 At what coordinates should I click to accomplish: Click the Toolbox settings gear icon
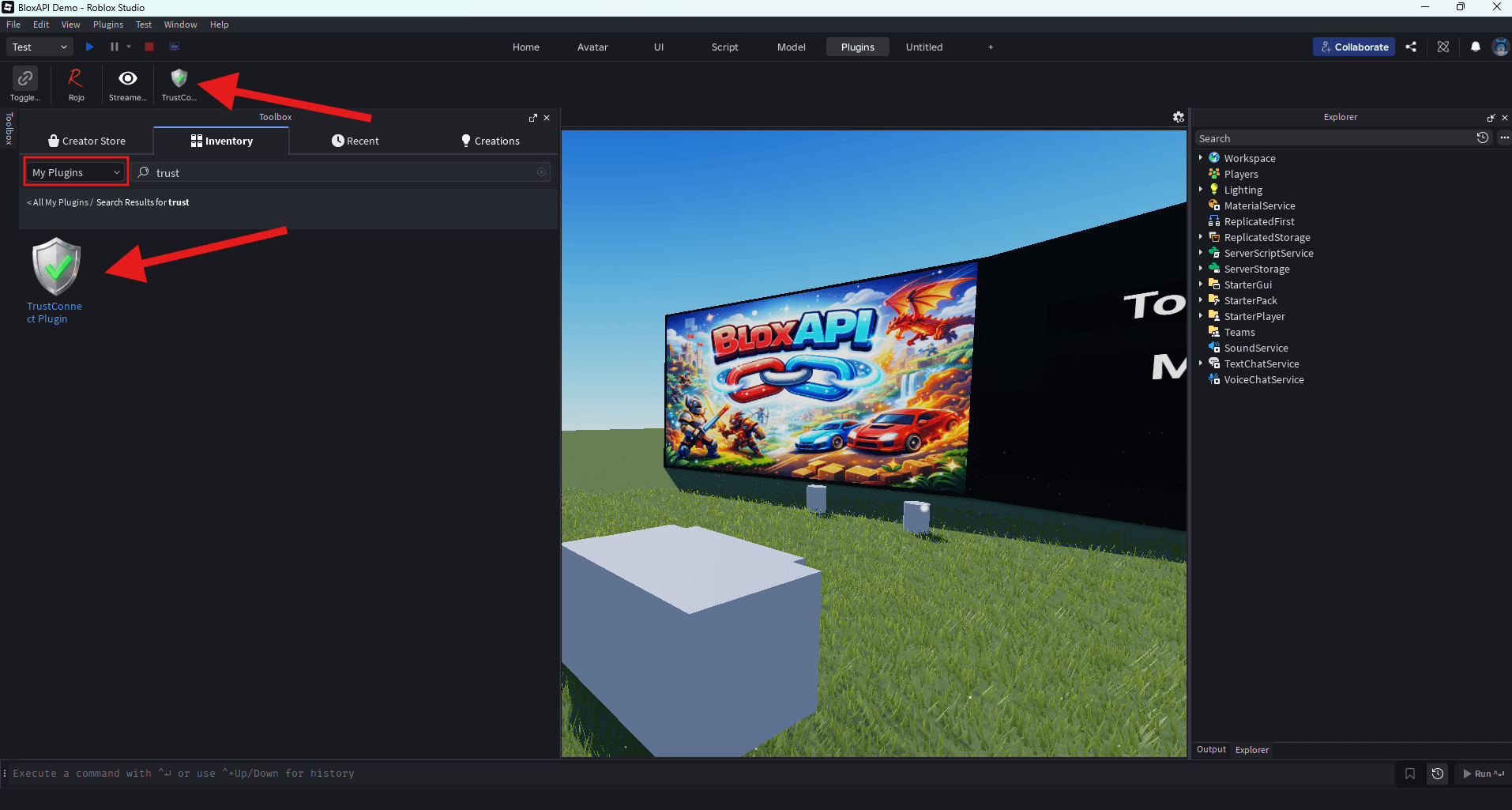tap(1178, 117)
